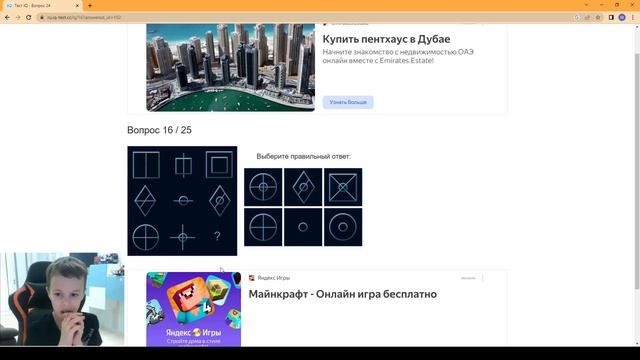
Task: Click the page vertical scrollbar
Action: [x=637, y=171]
